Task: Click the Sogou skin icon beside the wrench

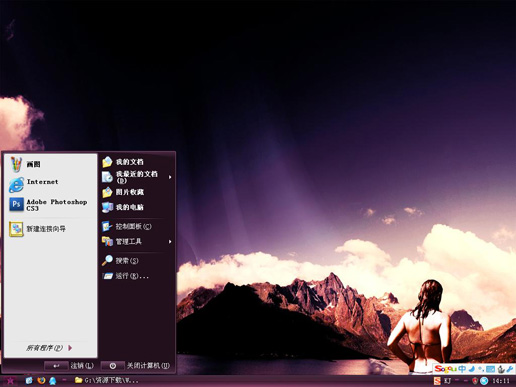Action: [x=501, y=369]
